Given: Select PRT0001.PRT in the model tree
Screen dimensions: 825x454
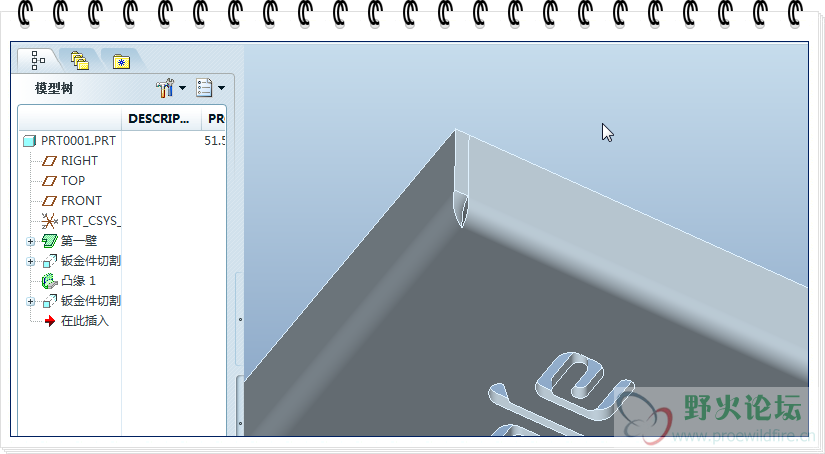Looking at the screenshot, I should pyautogui.click(x=78, y=140).
